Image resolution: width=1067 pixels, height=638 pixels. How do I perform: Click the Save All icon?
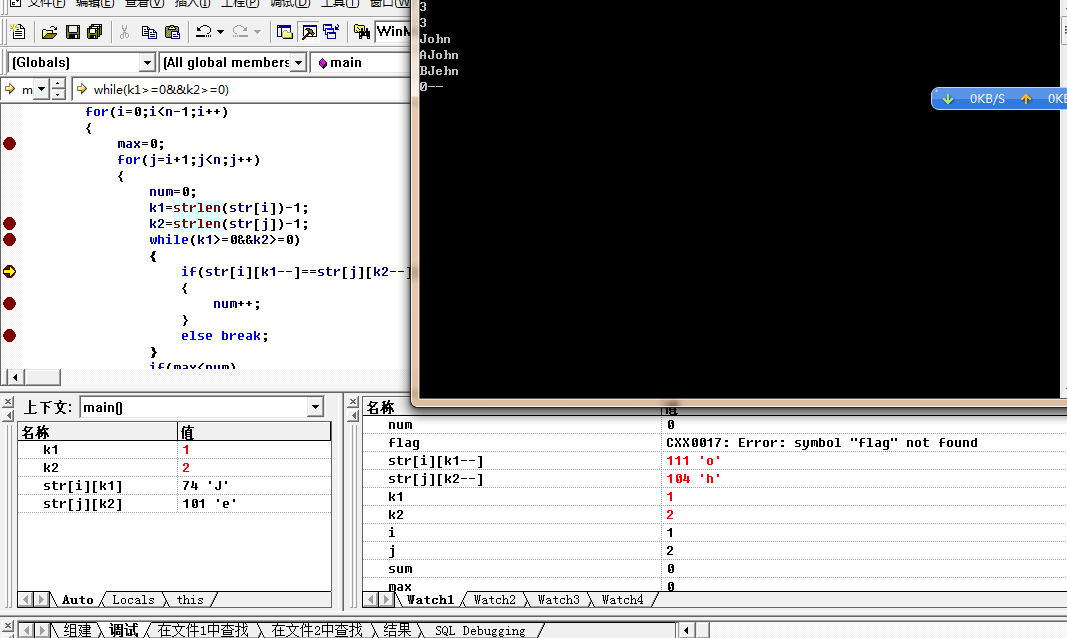[95, 32]
